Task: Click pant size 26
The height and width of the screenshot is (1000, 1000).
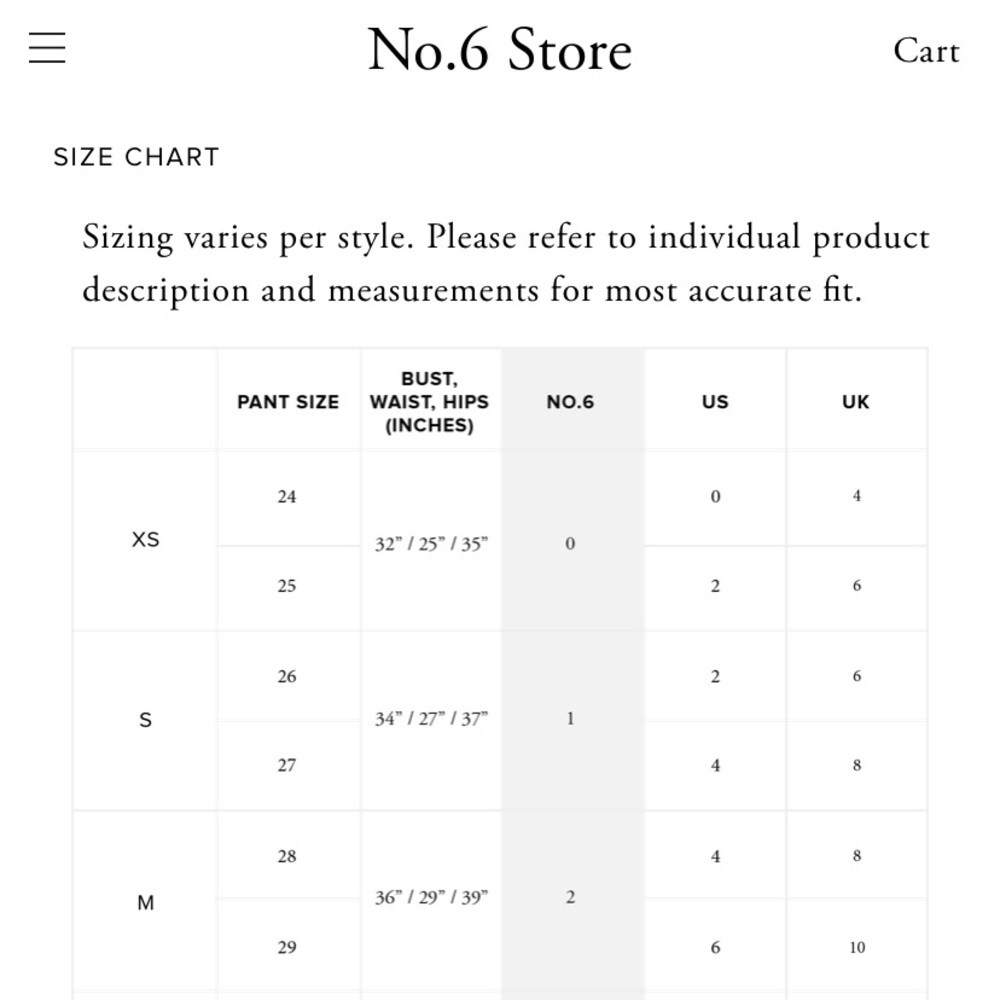Action: click(x=287, y=677)
